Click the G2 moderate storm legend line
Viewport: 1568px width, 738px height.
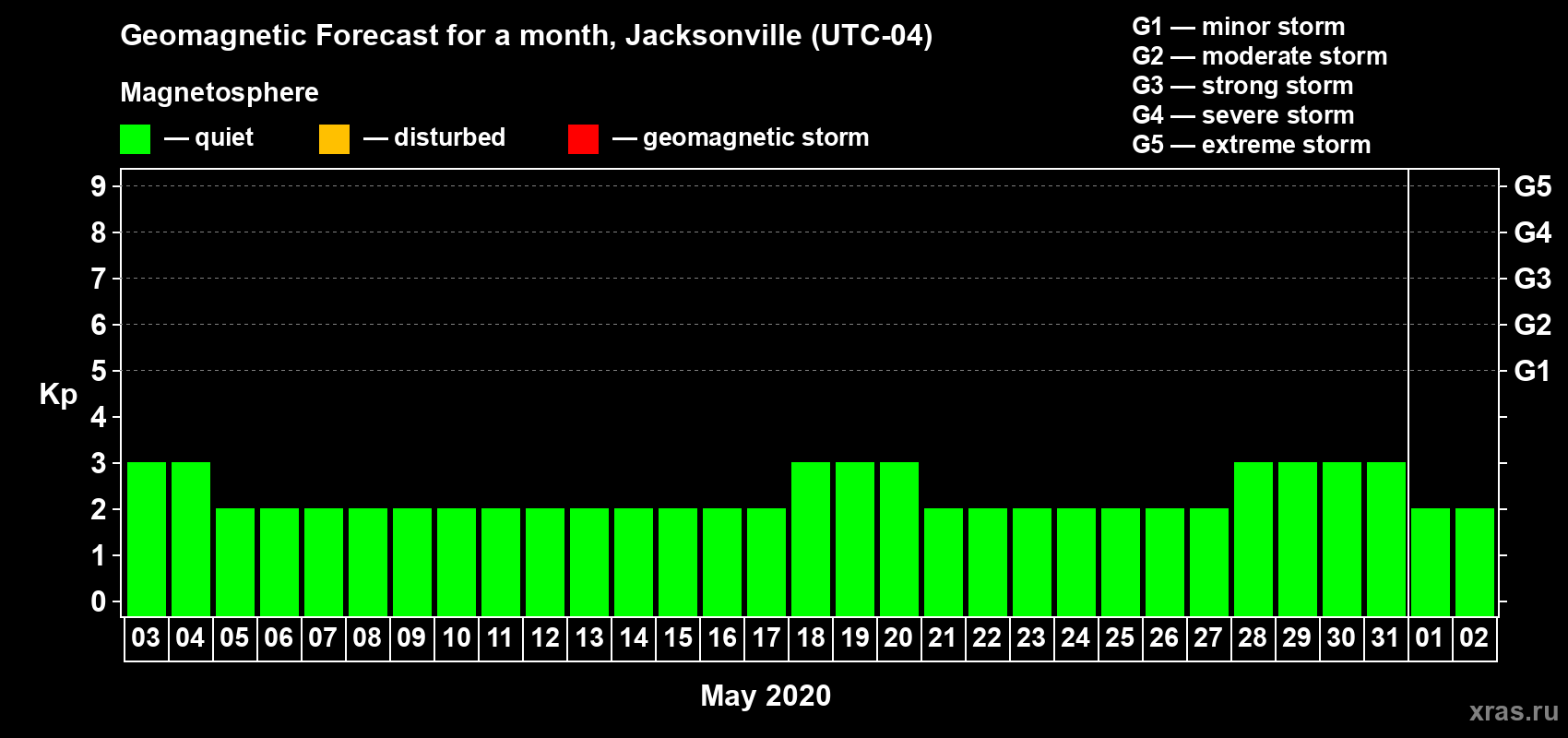1260,56
